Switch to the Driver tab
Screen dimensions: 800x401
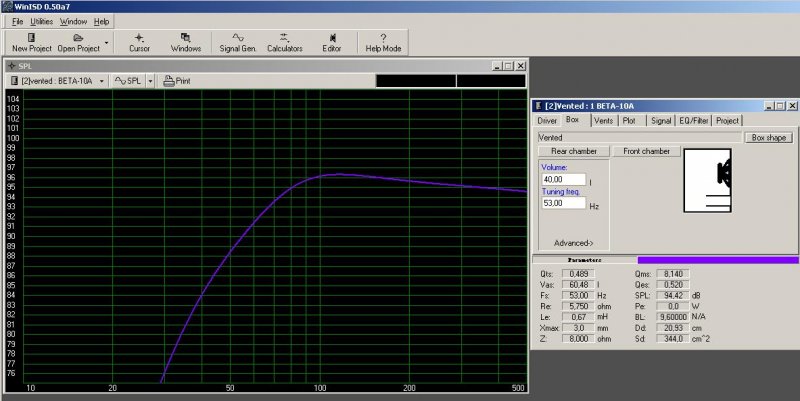[547, 121]
